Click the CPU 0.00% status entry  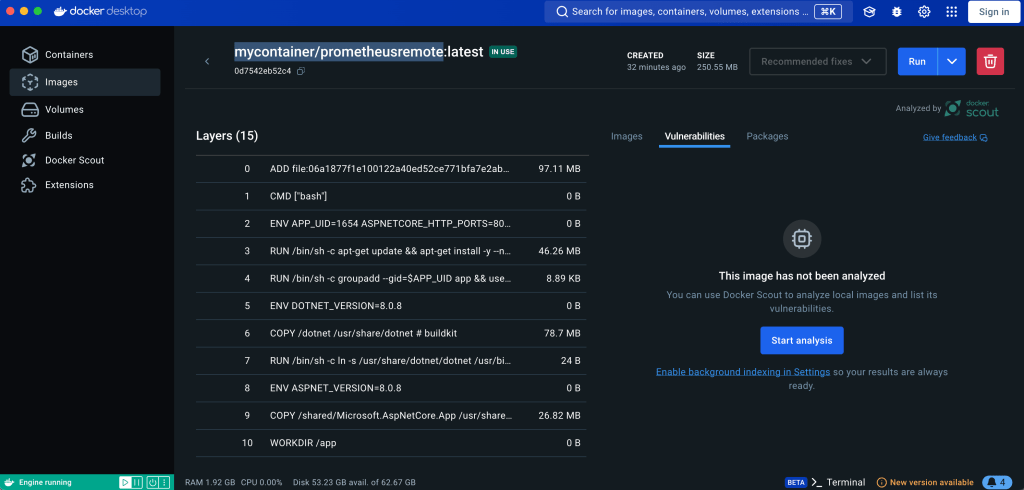click(261, 483)
